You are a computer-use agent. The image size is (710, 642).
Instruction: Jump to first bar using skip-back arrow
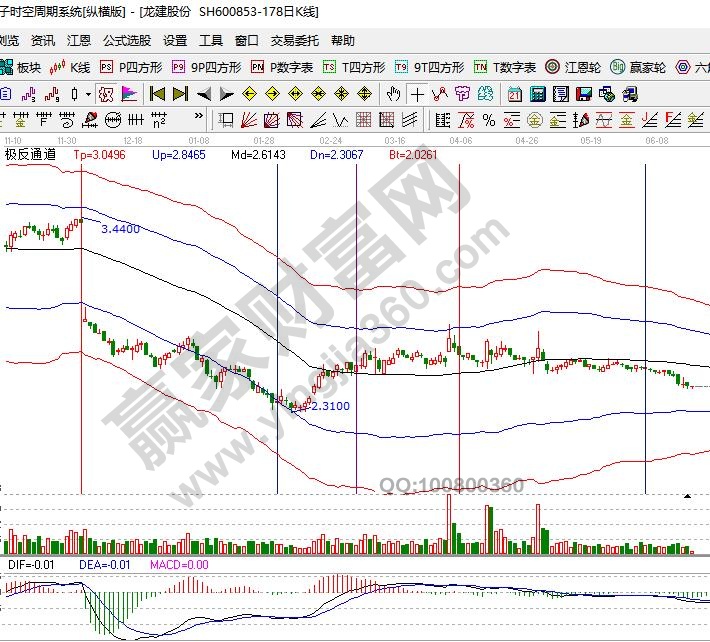click(157, 94)
